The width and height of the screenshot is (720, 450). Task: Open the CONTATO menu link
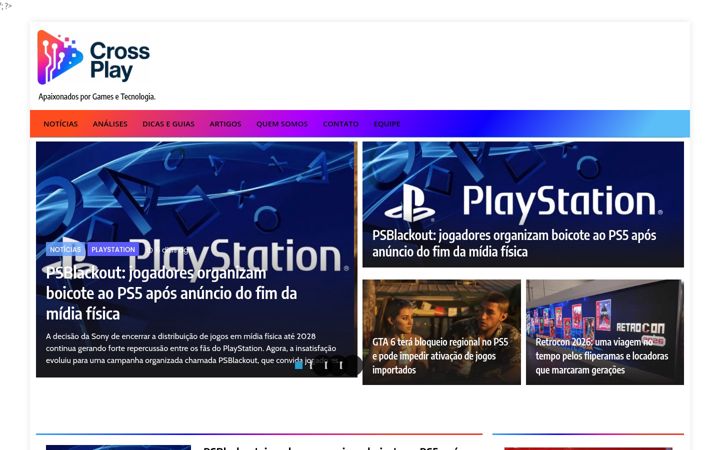coord(341,124)
